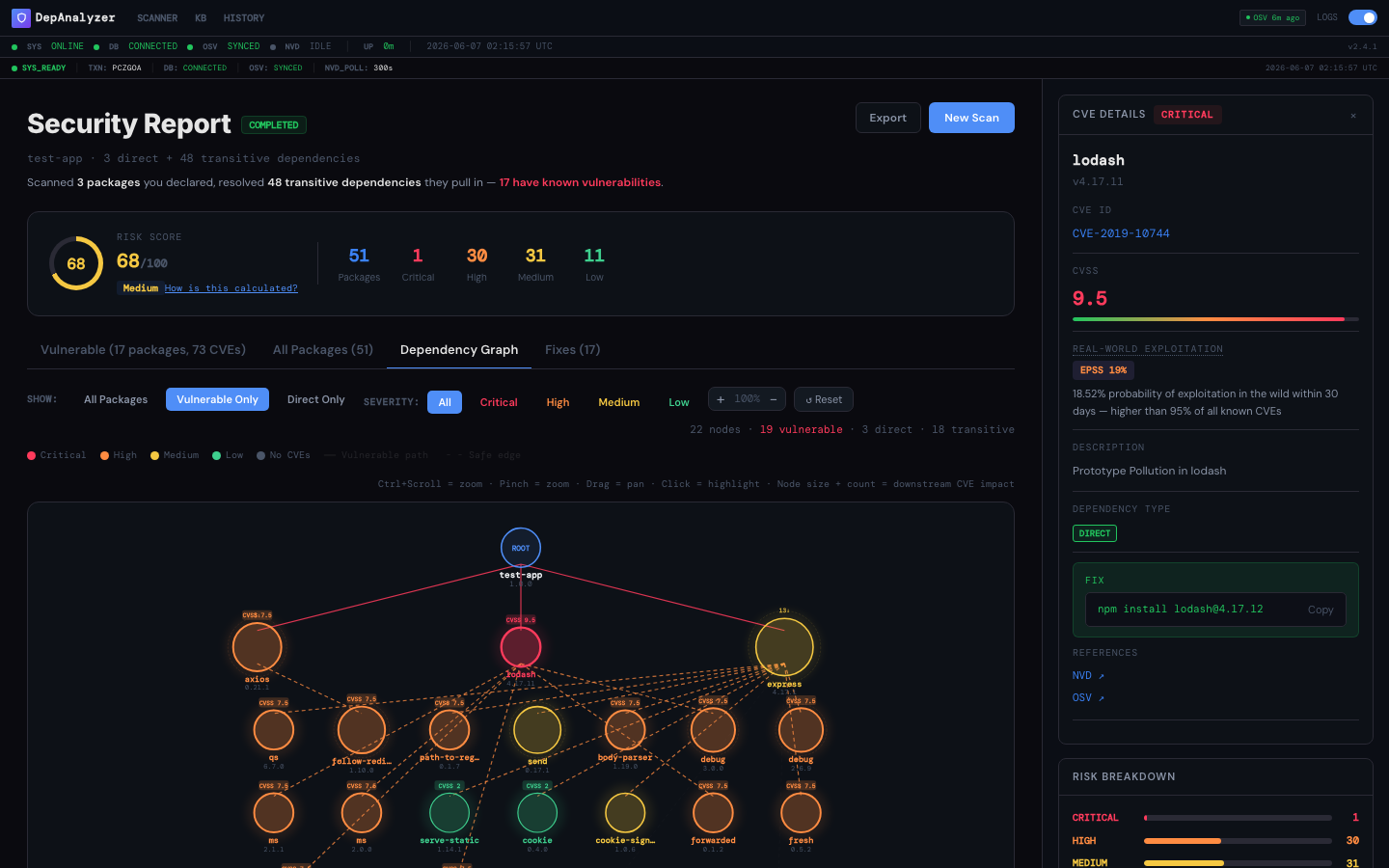The width and height of the screenshot is (1389, 868).
Task: Select the Dependency Graph tab
Action: (459, 349)
